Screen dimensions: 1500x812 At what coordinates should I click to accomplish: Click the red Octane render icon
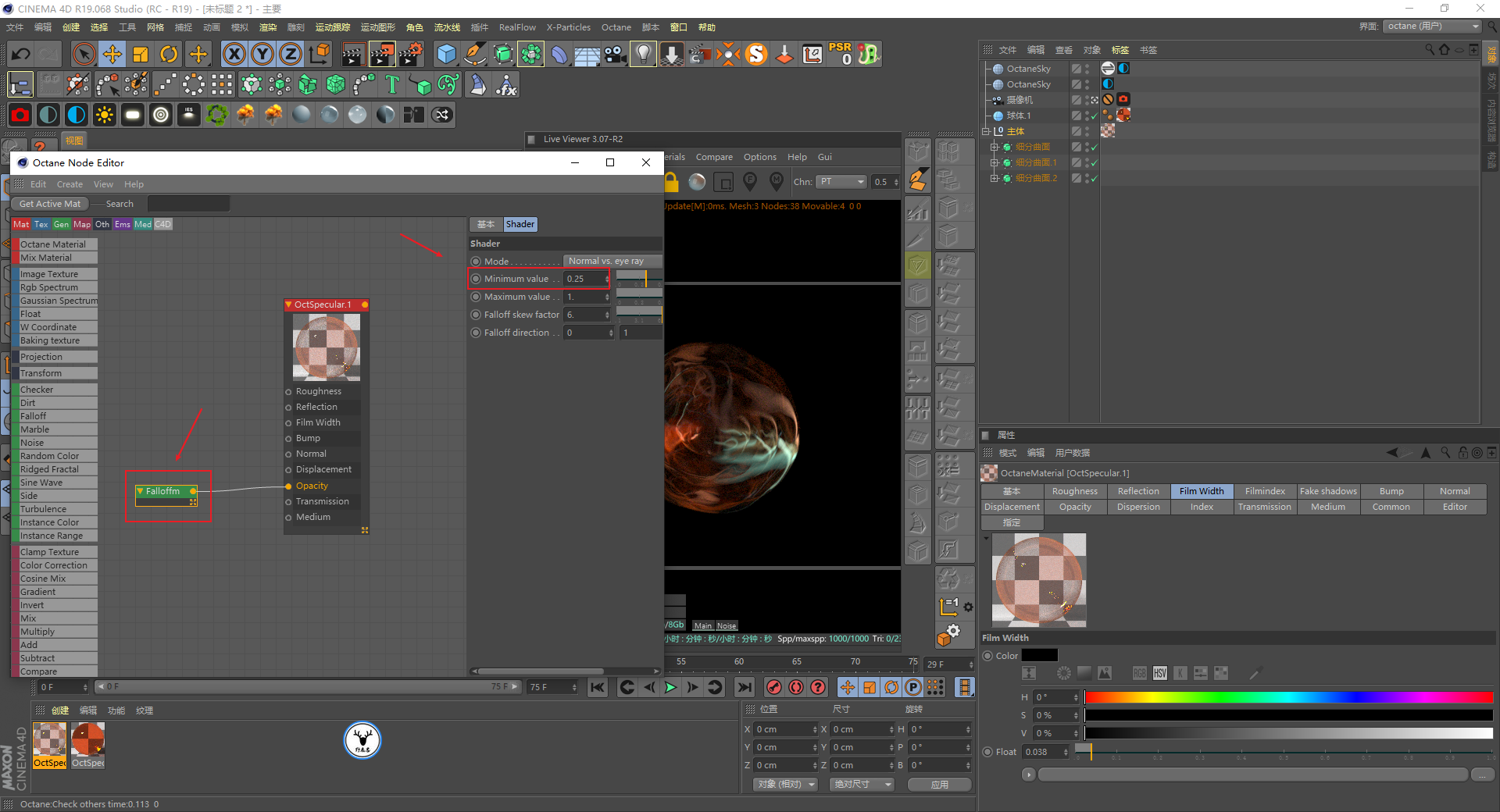click(20, 115)
